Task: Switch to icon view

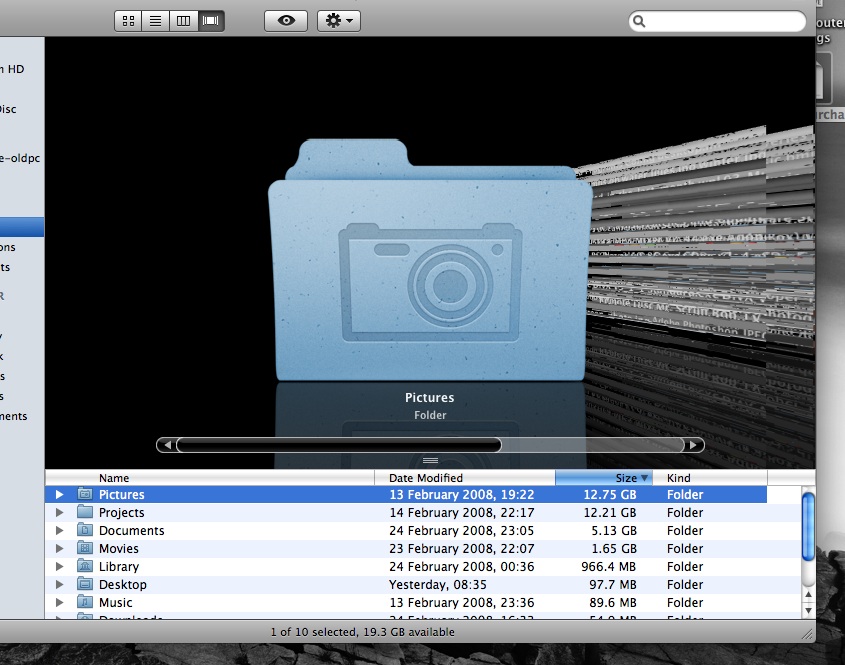Action: [128, 21]
